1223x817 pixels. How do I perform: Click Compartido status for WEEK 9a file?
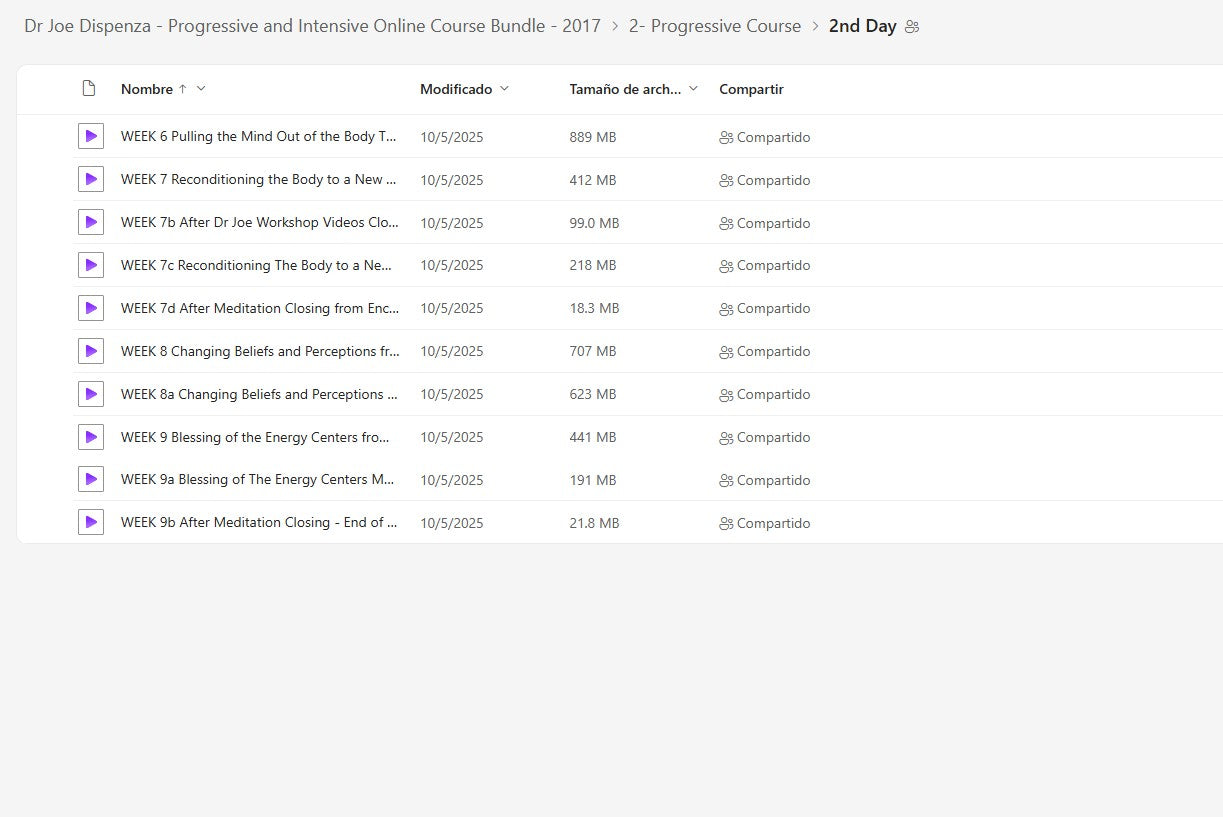(x=772, y=480)
